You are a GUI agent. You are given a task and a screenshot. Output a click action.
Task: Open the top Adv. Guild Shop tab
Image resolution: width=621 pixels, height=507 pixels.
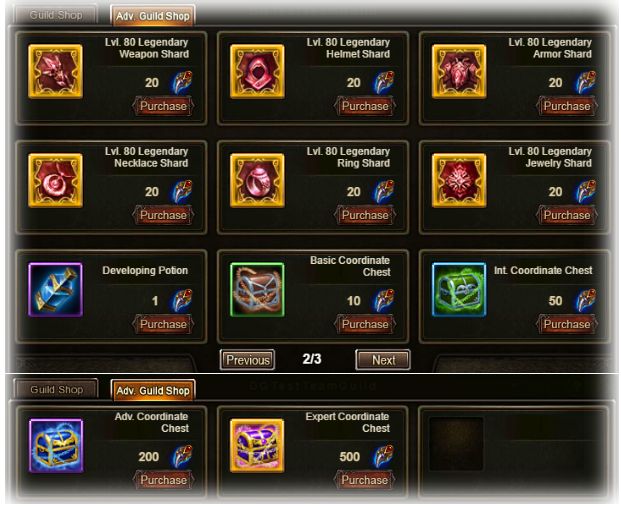tap(153, 16)
